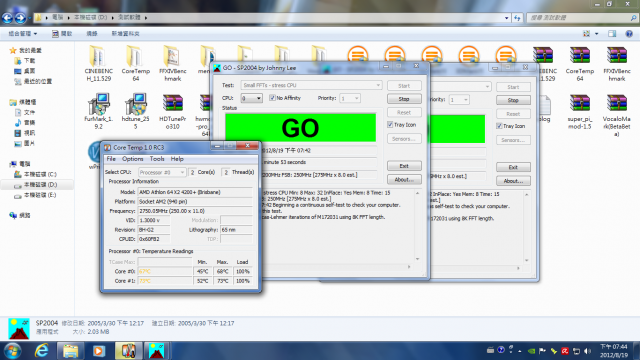Open Core Temp File menu

pos(111,159)
